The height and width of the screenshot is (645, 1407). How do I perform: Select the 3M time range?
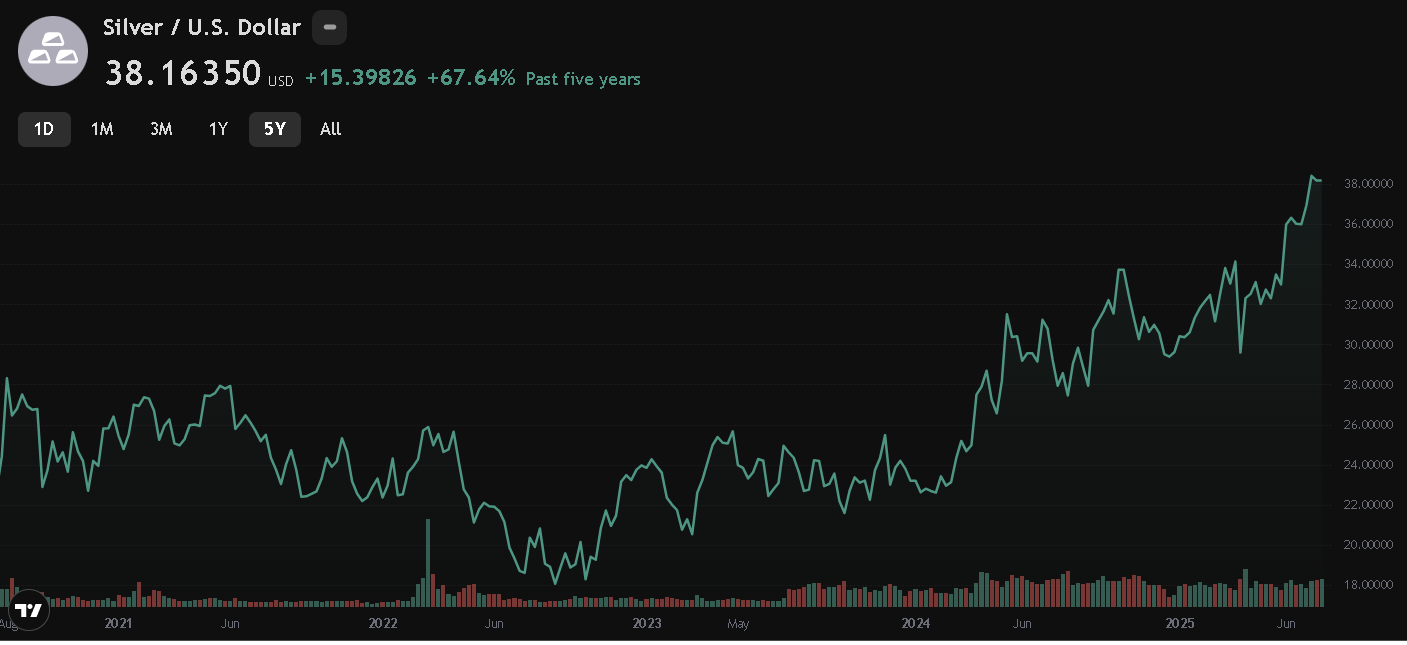coord(161,129)
